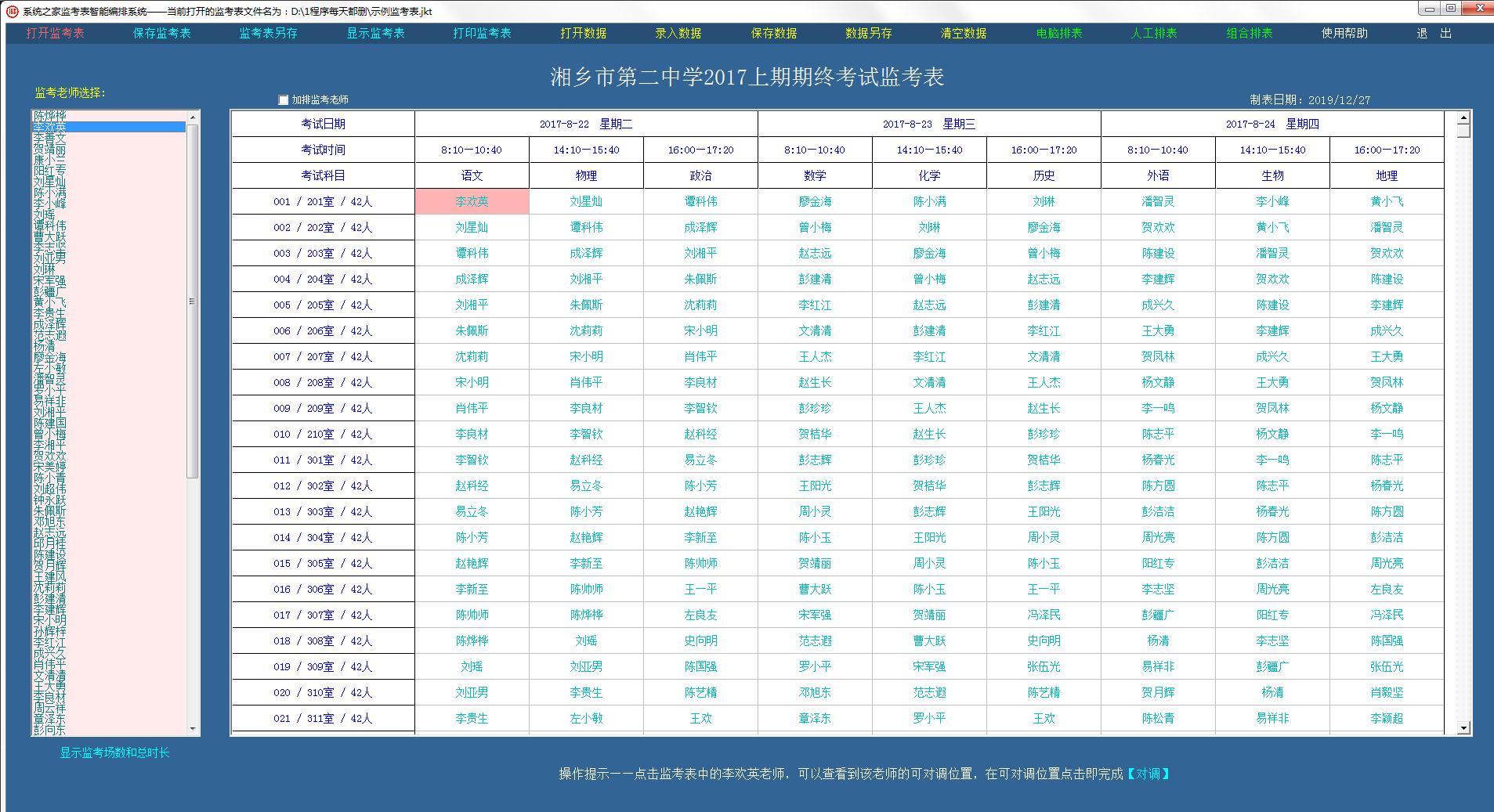Select 保存数据 in the menu bar

coord(774,33)
